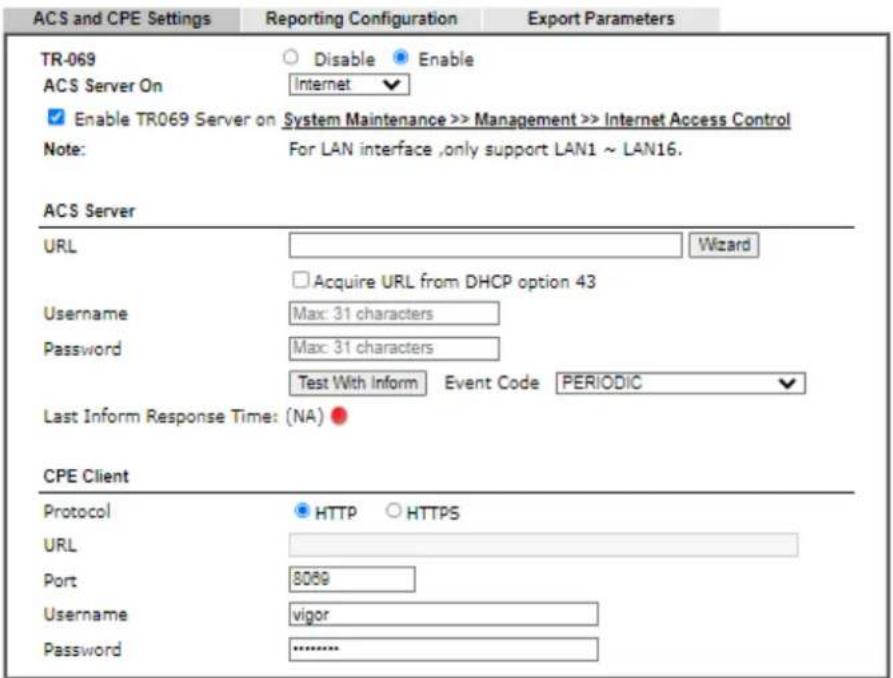This screenshot has height=678, width=893.
Task: Click the CPE Client Username field 'vigor'
Action: 444,614
